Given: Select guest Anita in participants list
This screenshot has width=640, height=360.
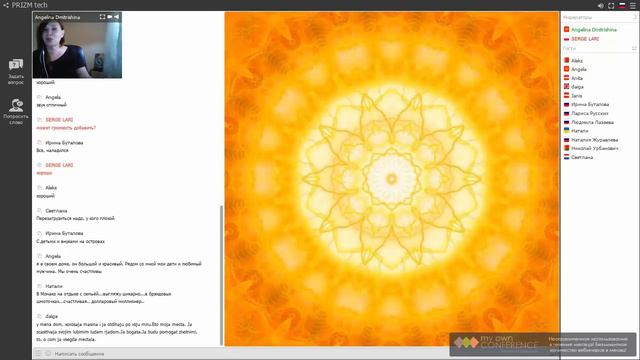Looking at the screenshot, I should click(577, 78).
